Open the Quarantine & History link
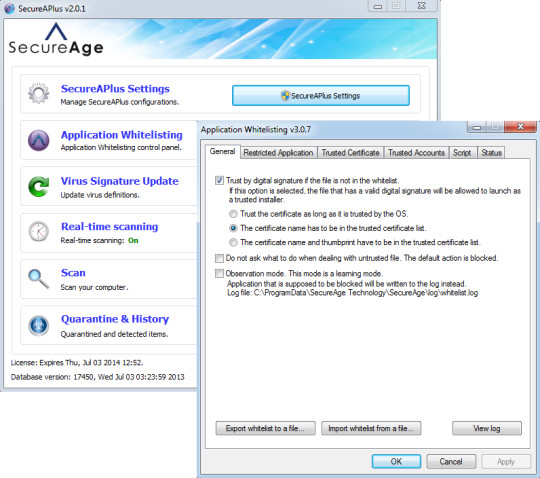The image size is (540, 478). point(115,319)
